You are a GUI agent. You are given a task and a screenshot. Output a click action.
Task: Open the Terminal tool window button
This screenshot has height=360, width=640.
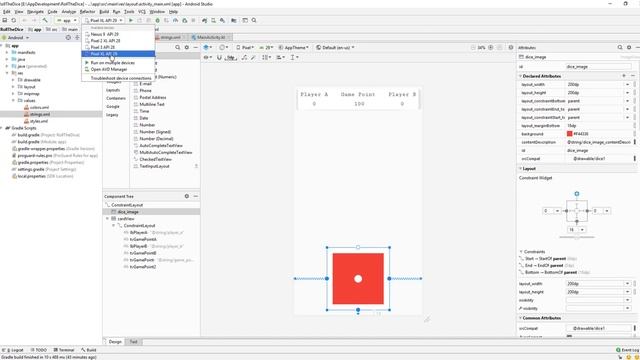coord(64,350)
